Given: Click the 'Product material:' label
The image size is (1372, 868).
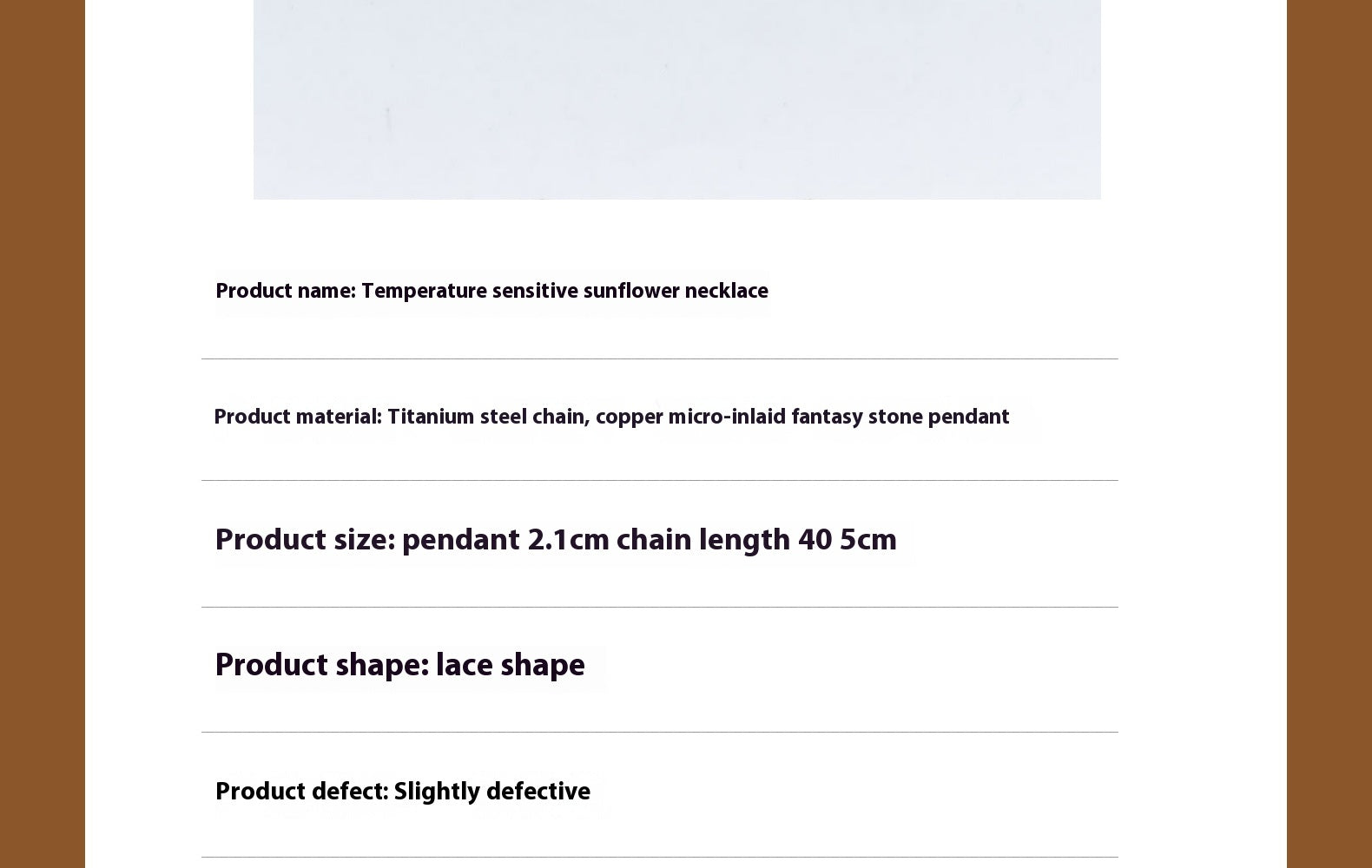Looking at the screenshot, I should point(297,418).
